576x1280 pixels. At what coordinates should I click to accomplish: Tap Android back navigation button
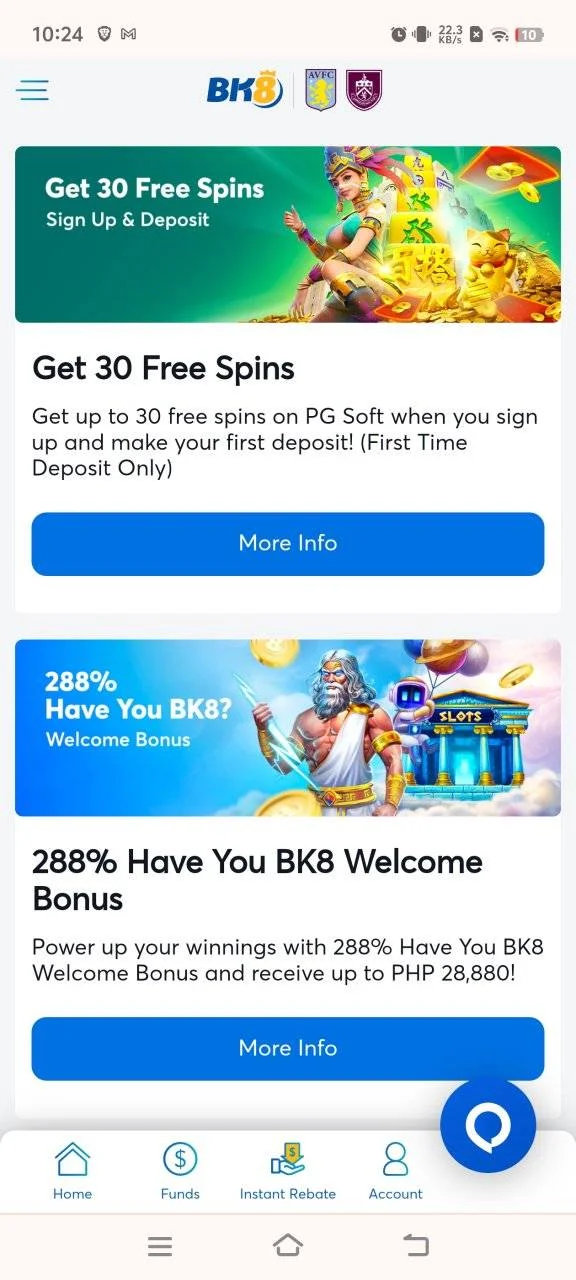click(416, 1246)
